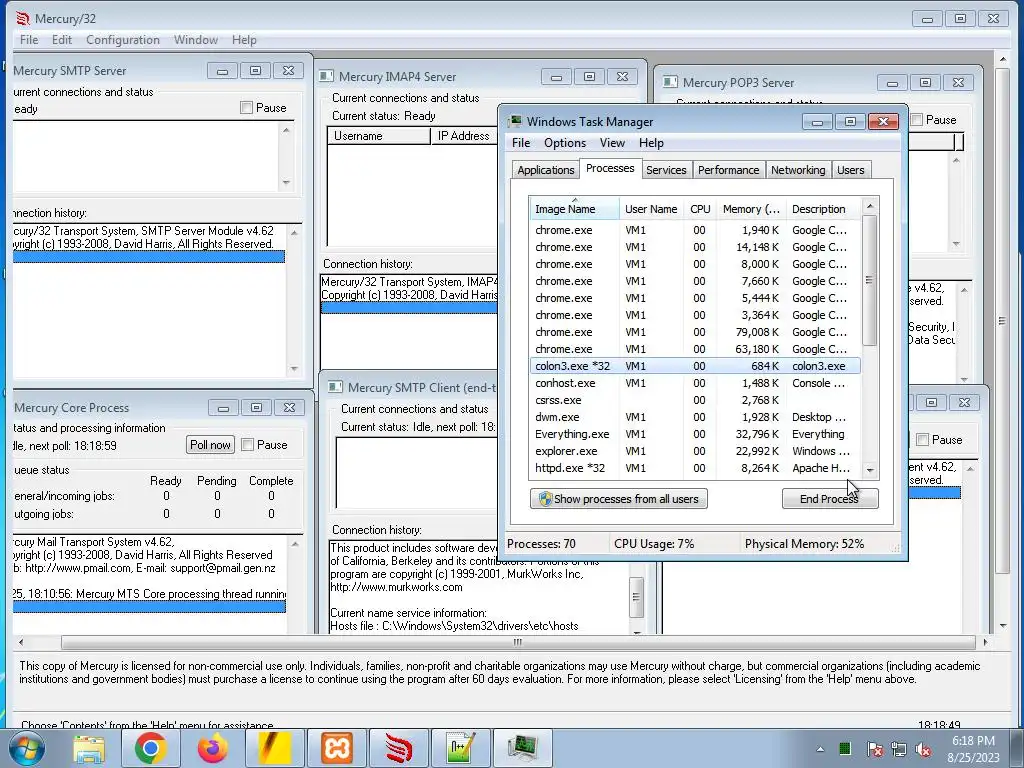
Task: Open Mercury File menu
Action: coord(29,40)
